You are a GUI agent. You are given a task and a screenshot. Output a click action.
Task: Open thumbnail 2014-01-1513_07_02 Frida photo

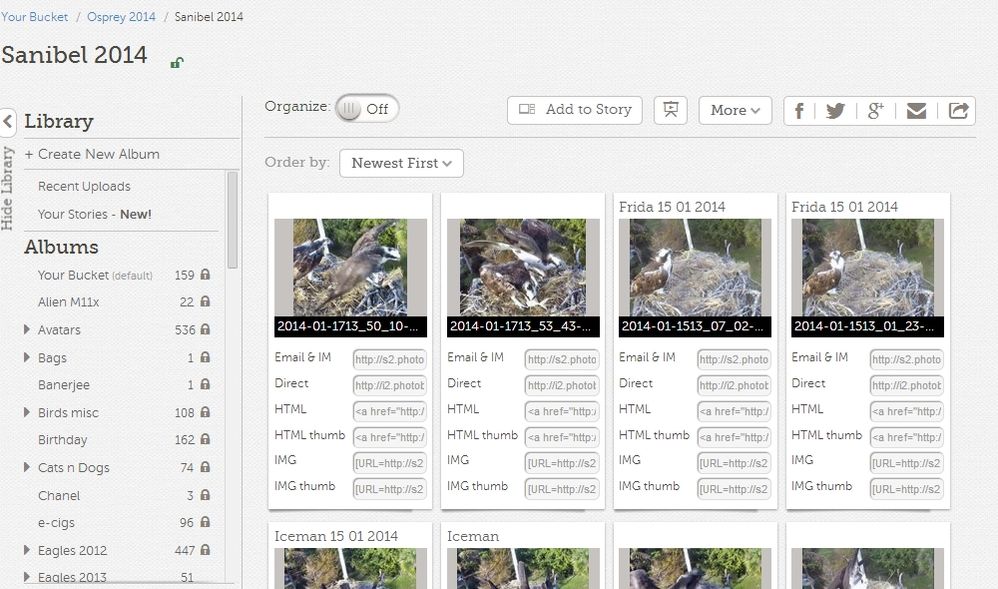click(695, 267)
